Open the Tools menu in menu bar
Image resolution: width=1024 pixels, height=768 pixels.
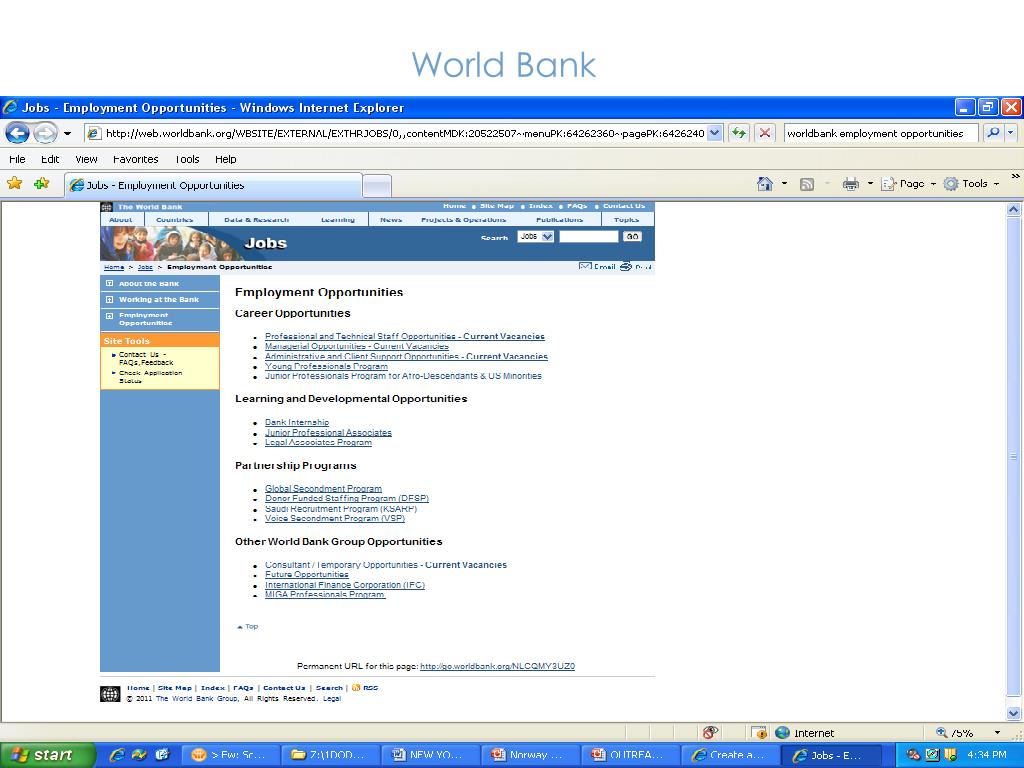click(x=187, y=159)
